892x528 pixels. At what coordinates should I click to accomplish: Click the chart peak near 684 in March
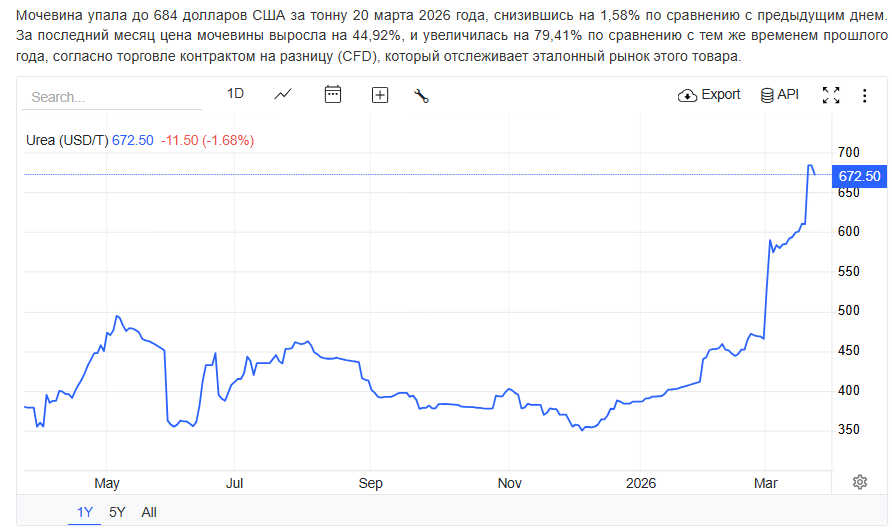pos(809,165)
